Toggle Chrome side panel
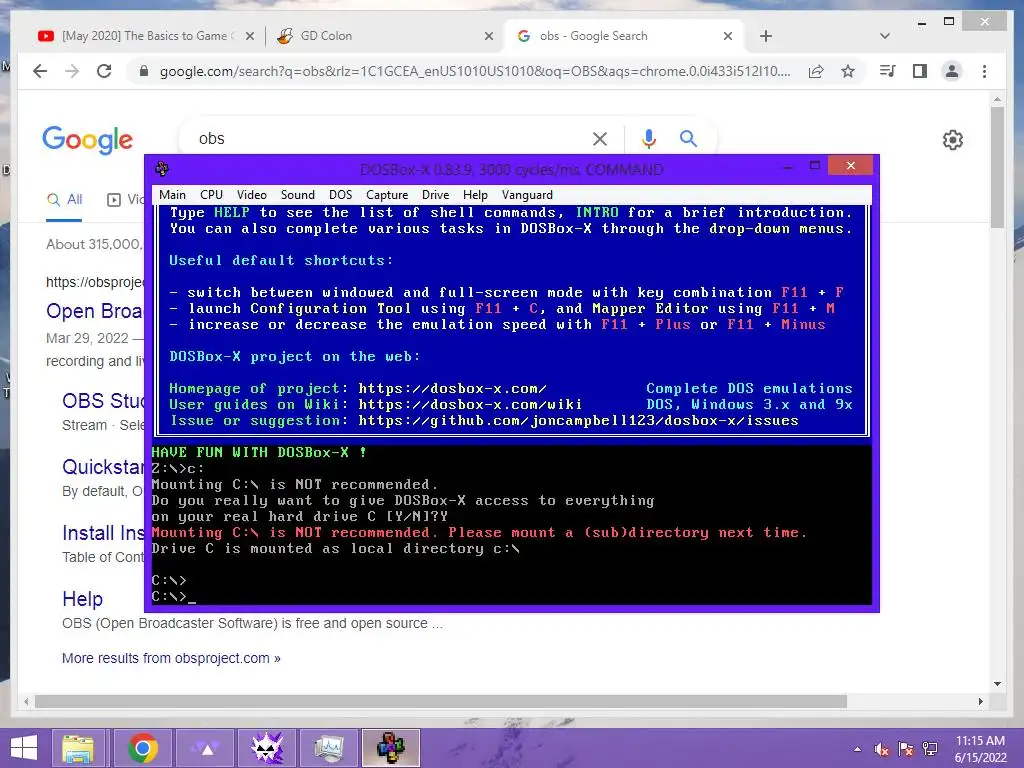The width and height of the screenshot is (1024, 768). pos(920,71)
